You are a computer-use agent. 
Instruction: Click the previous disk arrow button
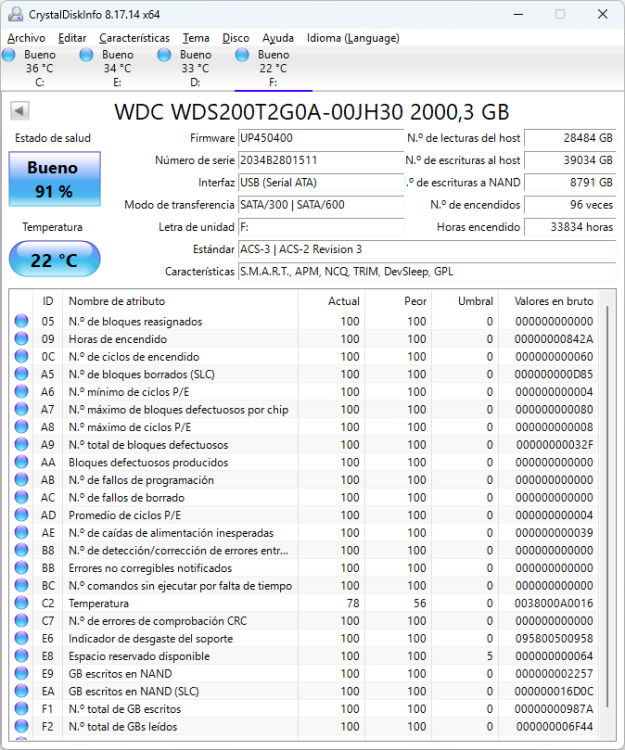(x=20, y=111)
